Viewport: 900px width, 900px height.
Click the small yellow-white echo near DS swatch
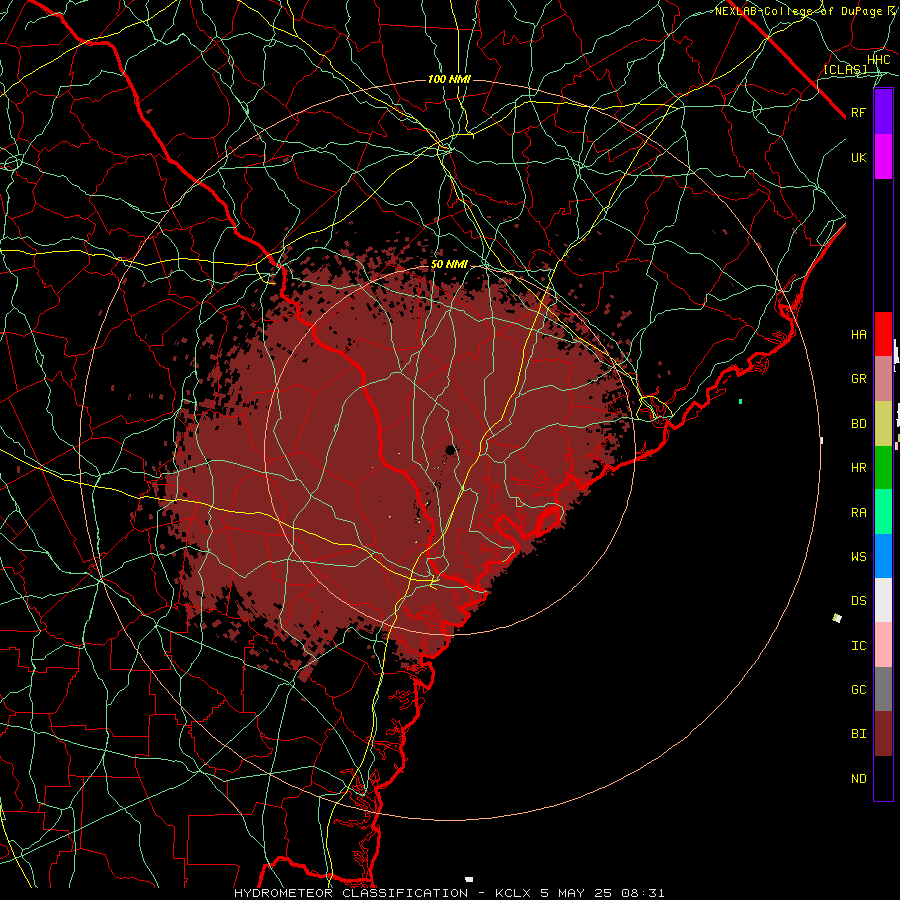837,618
